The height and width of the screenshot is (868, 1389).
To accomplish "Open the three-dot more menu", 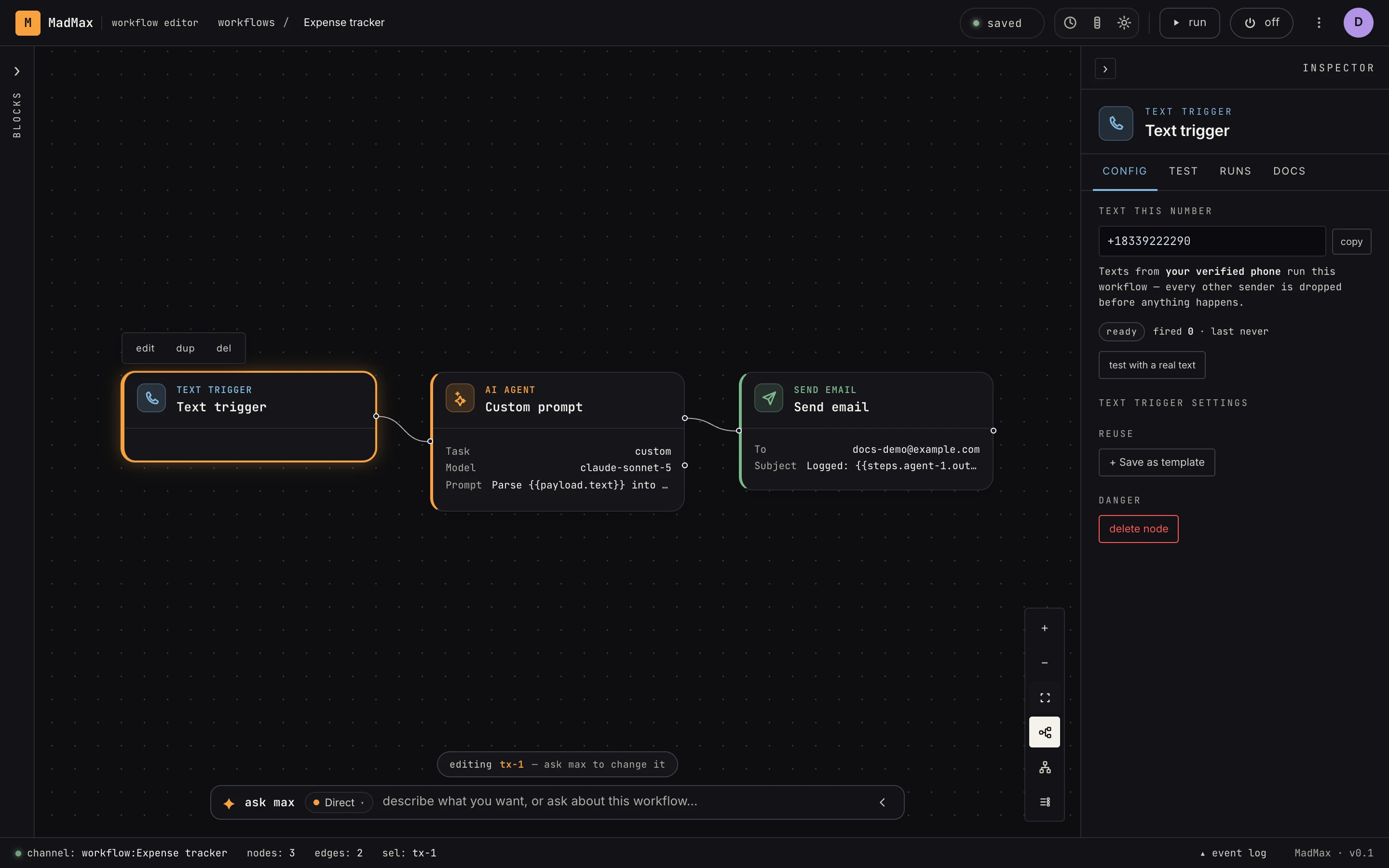I will tap(1319, 23).
